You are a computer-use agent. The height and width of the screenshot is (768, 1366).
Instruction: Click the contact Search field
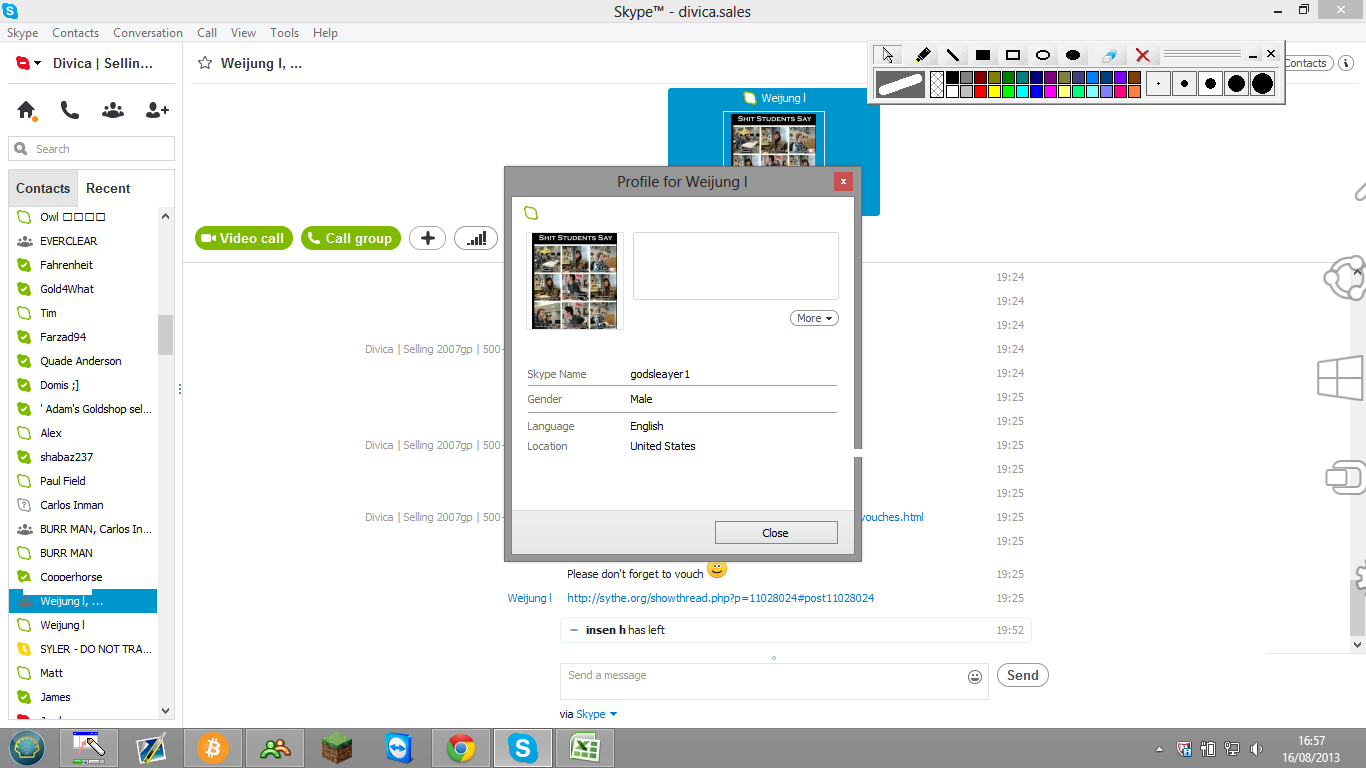92,149
